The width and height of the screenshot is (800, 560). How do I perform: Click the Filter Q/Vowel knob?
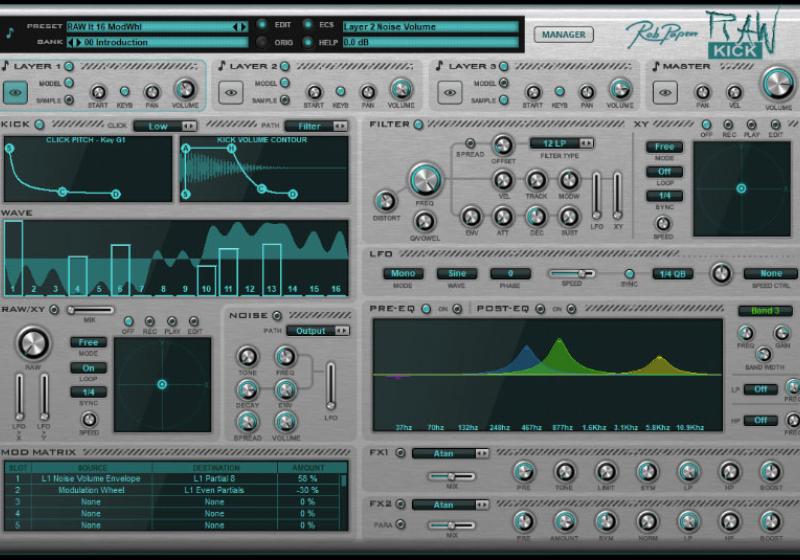424,221
